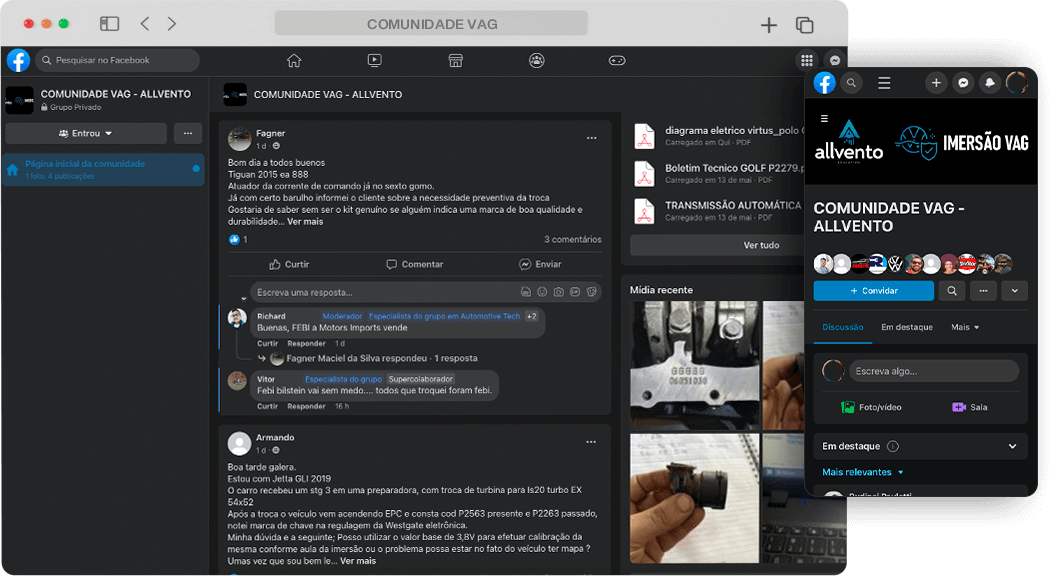Screen dimensions: 1056x576
Task: Open the hamburger menu in mobile window
Action: [884, 83]
